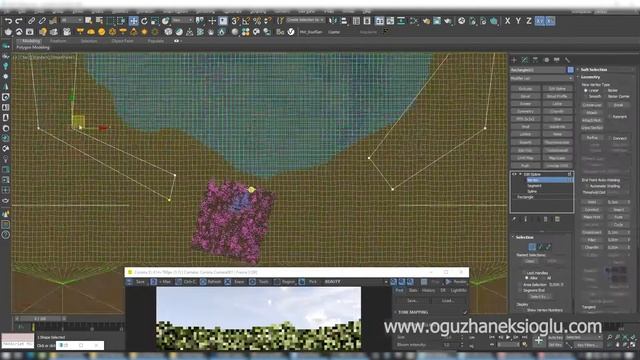Collapse the Edit Spline stack entry
Image resolution: width=640 pixels, height=360 pixels.
[x=521, y=174]
